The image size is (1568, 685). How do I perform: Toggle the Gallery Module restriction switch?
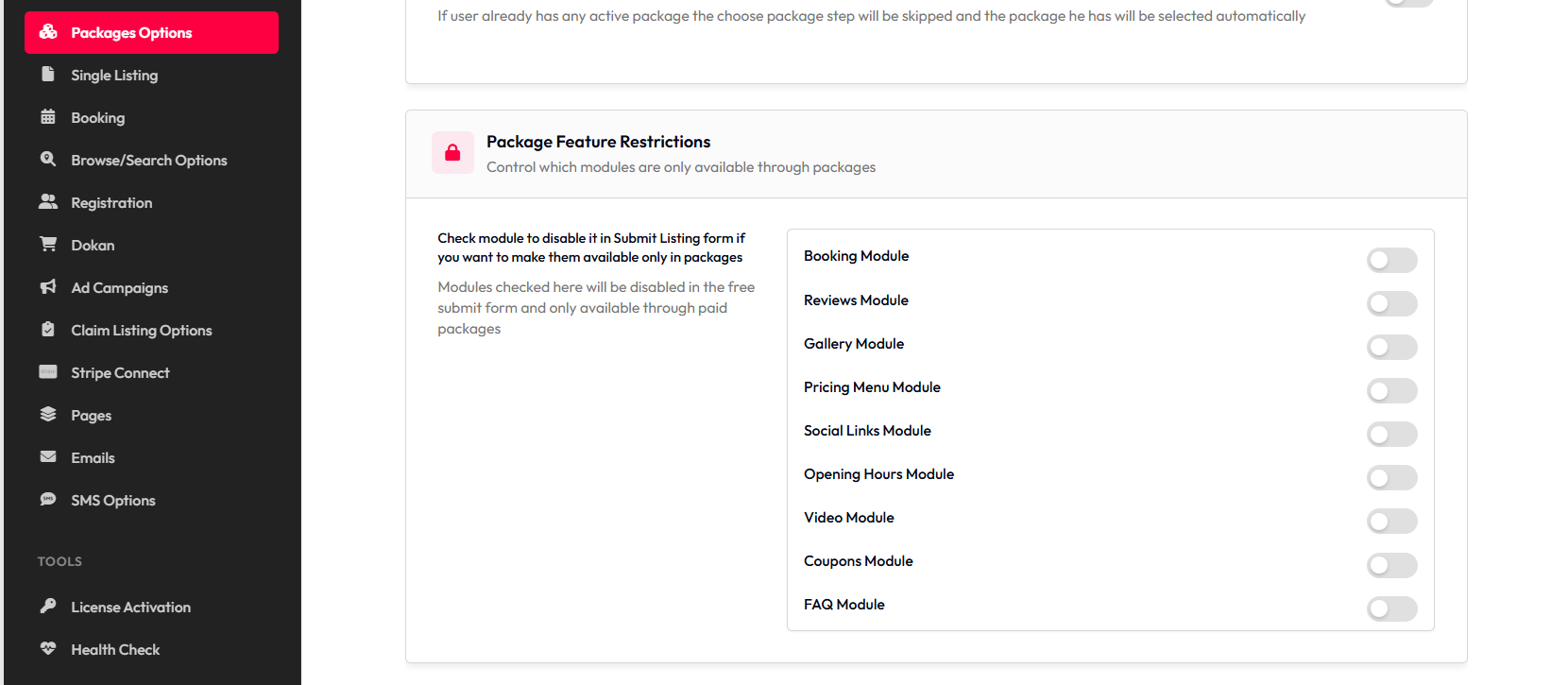[1391, 347]
